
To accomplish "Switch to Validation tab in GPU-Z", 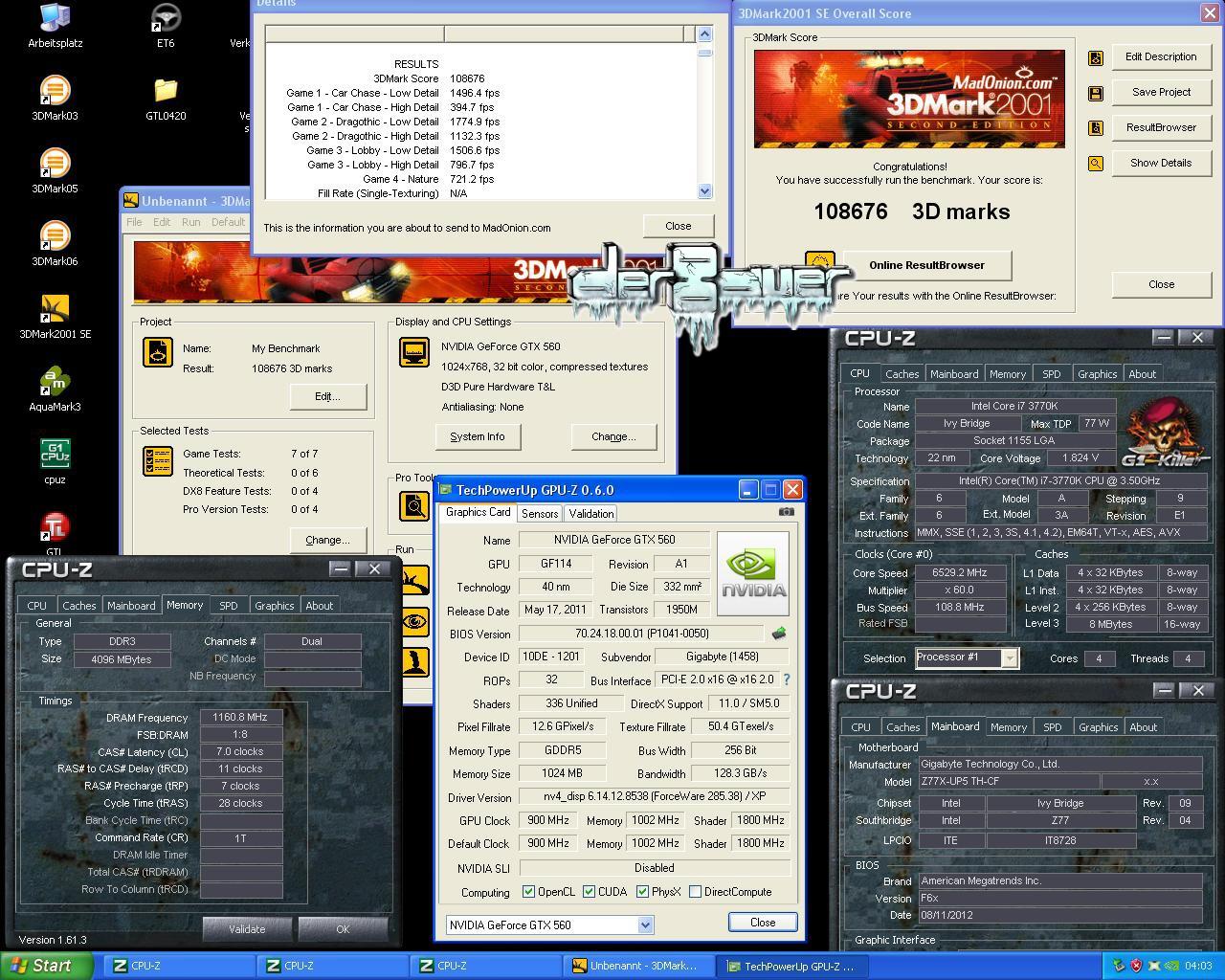I will (x=591, y=514).
